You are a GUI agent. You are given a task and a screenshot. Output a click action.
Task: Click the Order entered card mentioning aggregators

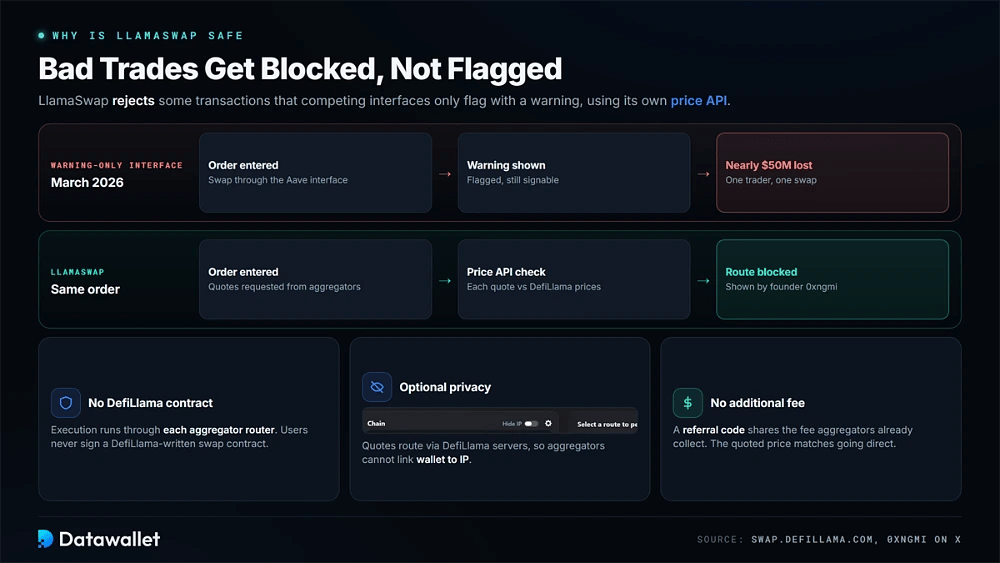[x=315, y=279]
